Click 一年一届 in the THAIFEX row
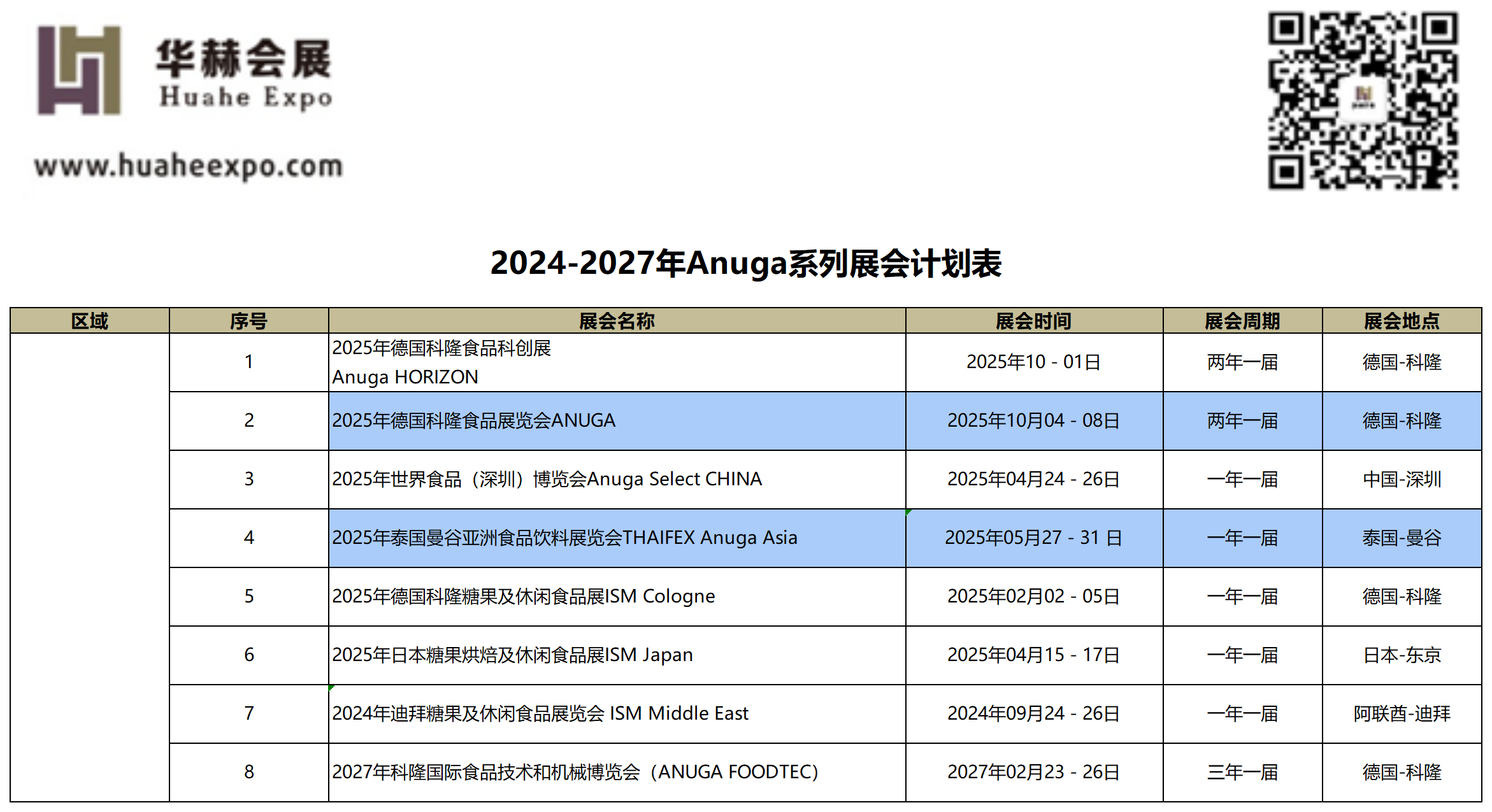This screenshot has height=812, width=1492. click(1243, 538)
